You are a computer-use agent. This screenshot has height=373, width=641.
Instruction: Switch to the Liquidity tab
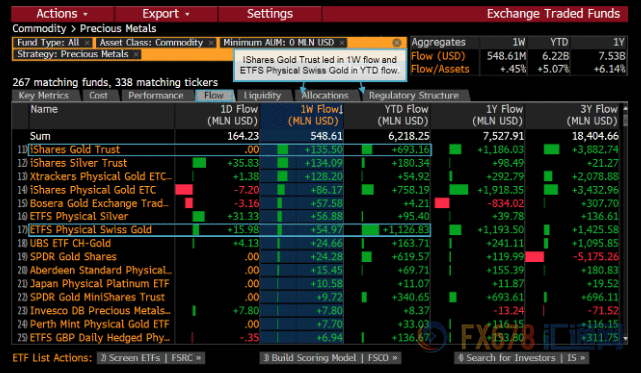(262, 96)
